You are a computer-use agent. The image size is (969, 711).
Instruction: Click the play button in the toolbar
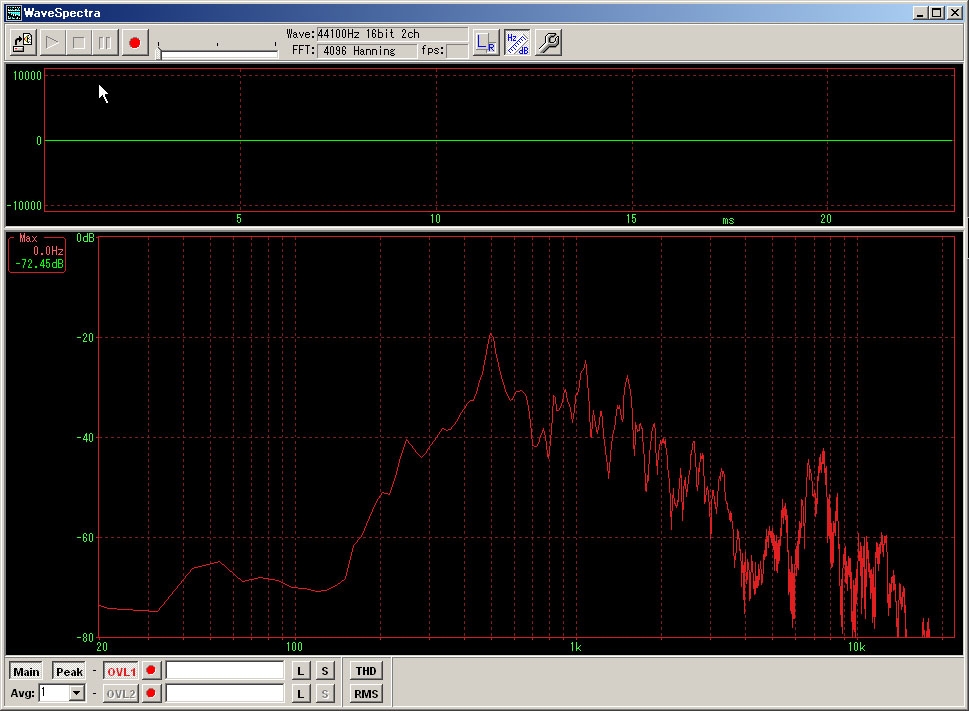(x=52, y=43)
